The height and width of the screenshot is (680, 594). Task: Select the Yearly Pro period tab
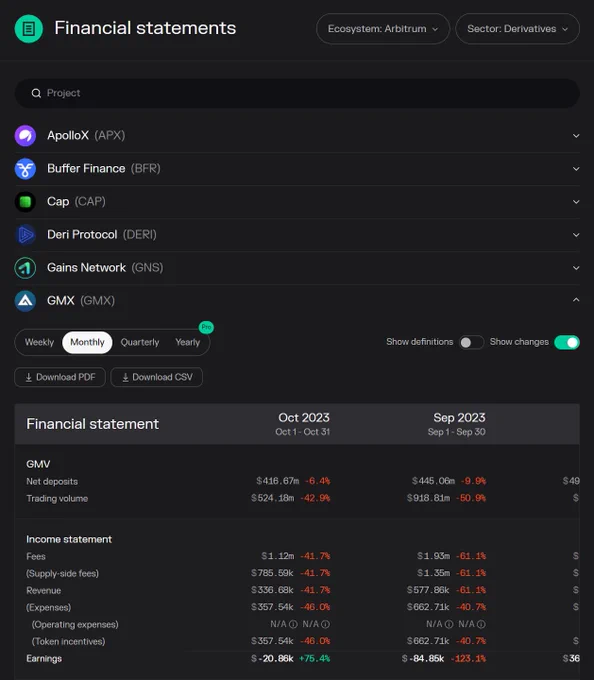[188, 342]
